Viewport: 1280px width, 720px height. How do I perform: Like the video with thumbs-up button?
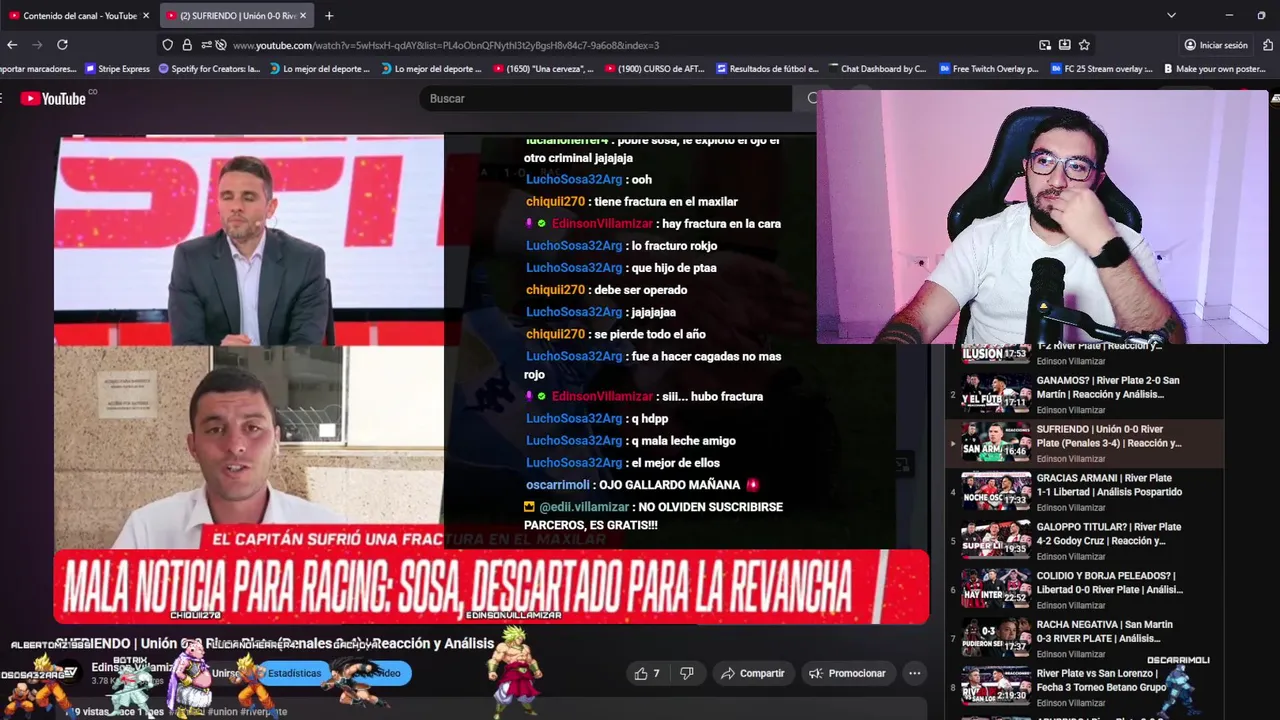pyautogui.click(x=647, y=673)
